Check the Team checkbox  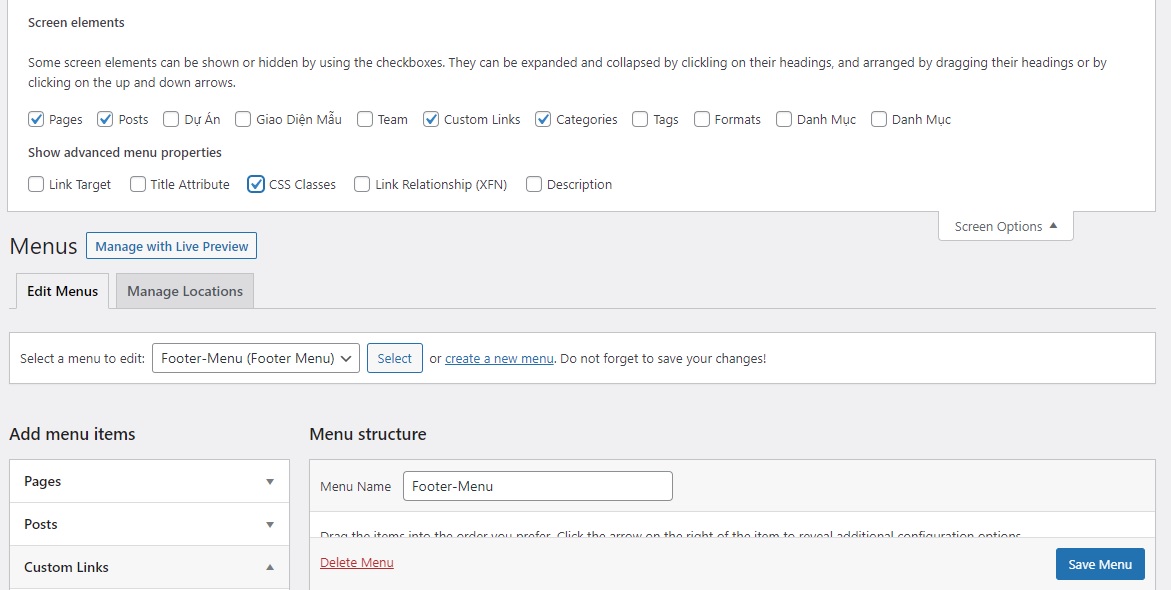364,119
